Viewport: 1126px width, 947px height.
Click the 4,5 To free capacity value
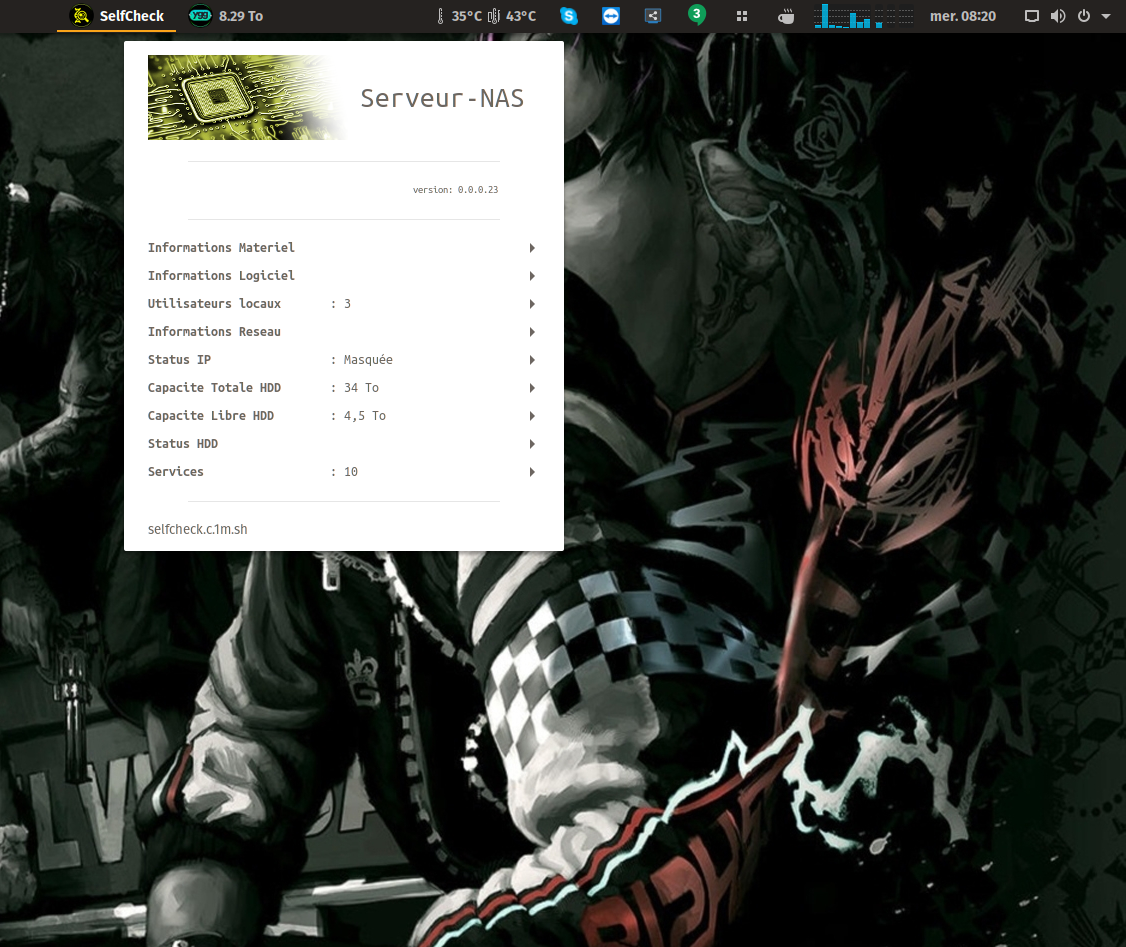click(x=365, y=416)
